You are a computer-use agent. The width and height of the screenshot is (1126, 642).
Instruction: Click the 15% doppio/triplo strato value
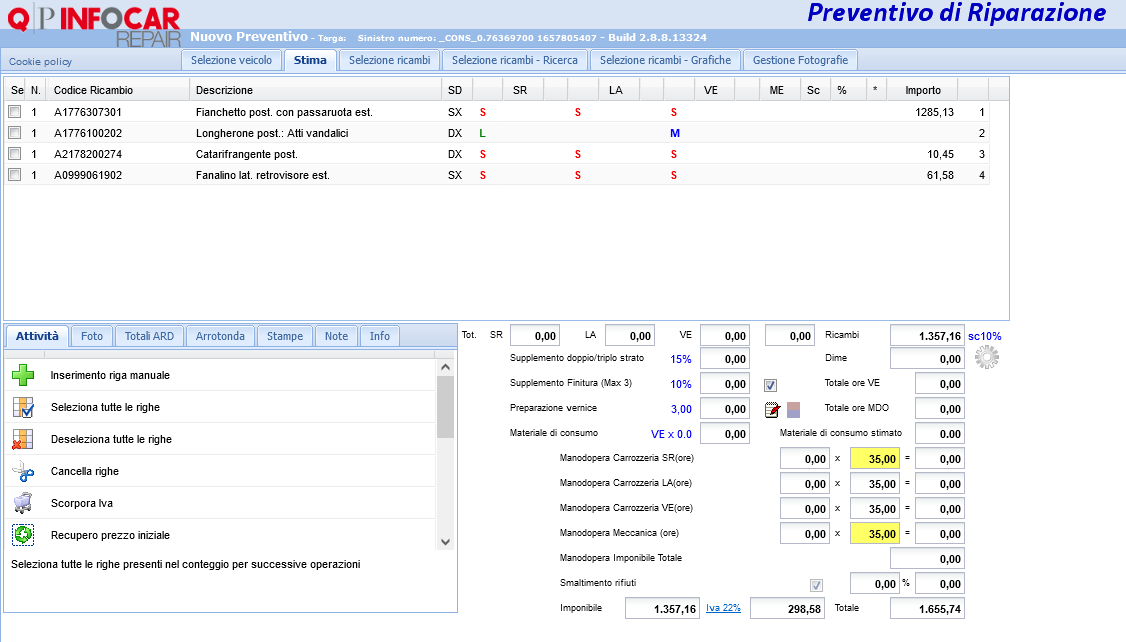(x=681, y=359)
